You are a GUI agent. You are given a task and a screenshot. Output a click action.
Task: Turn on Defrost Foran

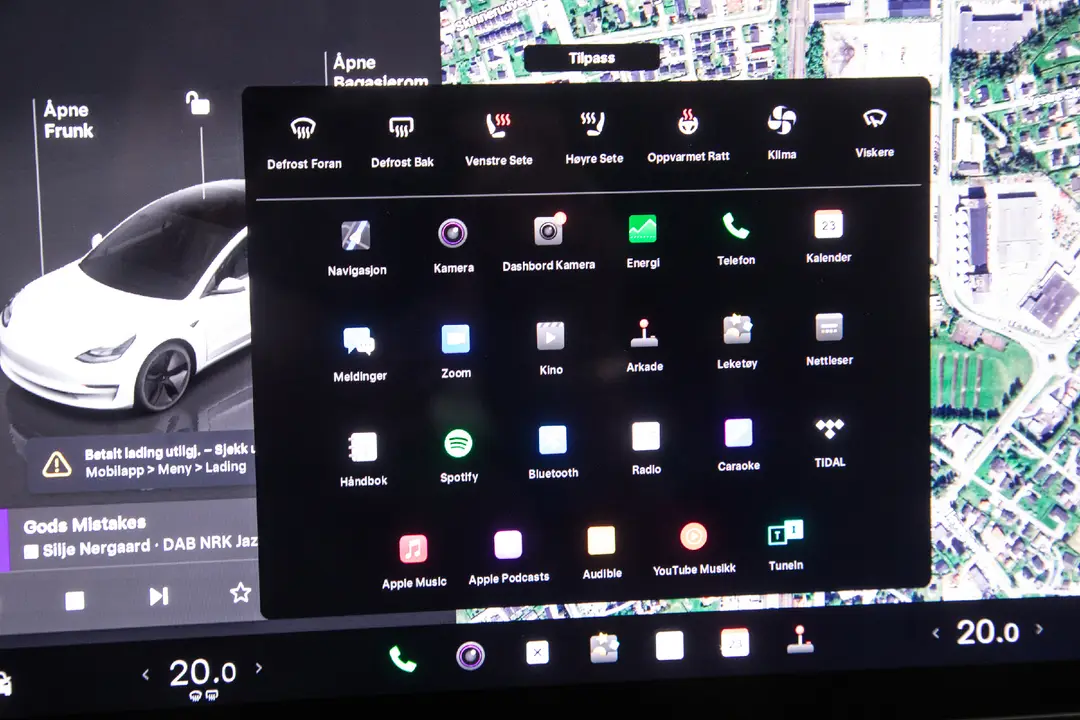click(x=304, y=141)
